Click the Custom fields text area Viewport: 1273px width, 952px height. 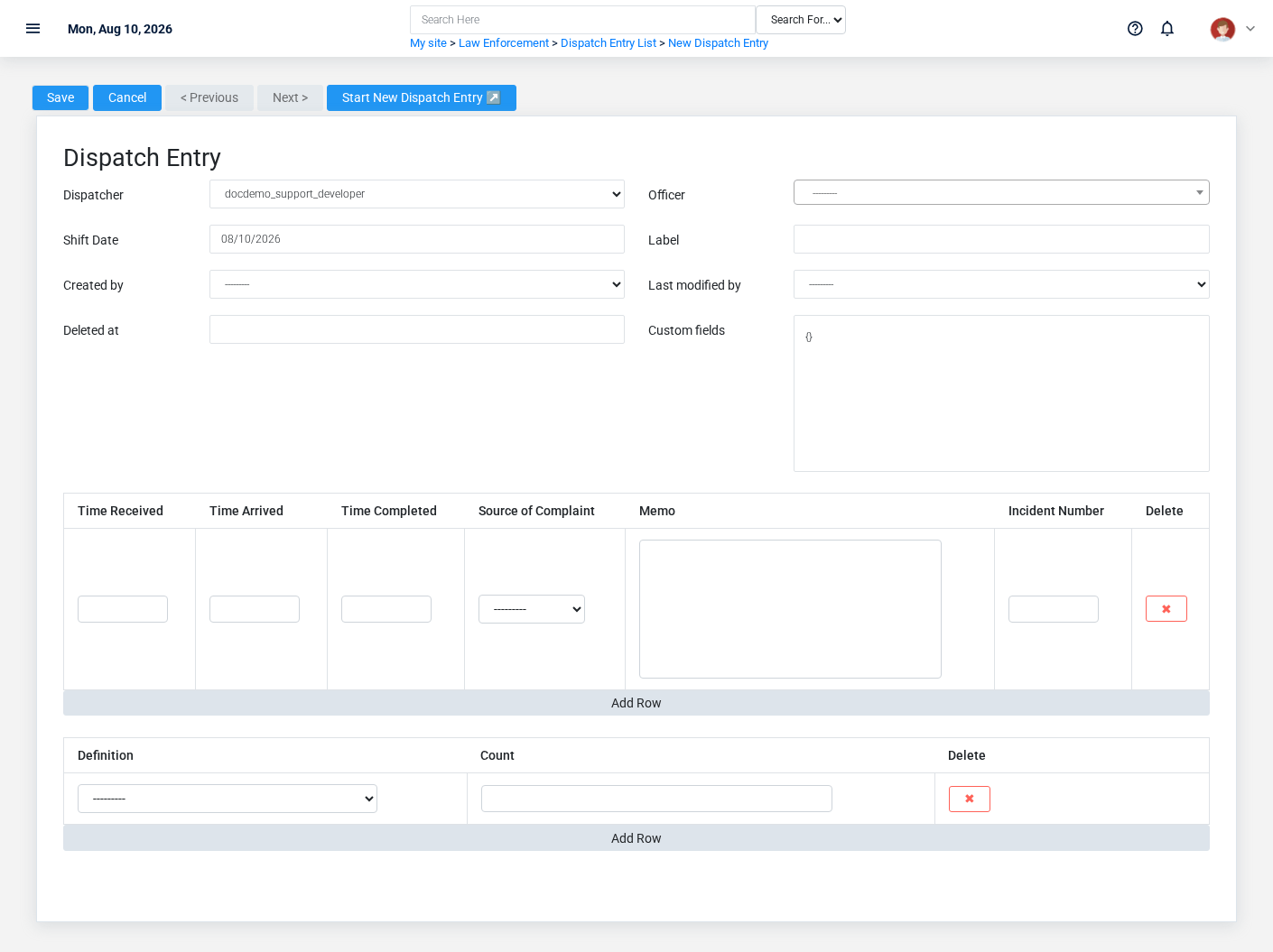click(x=1001, y=393)
